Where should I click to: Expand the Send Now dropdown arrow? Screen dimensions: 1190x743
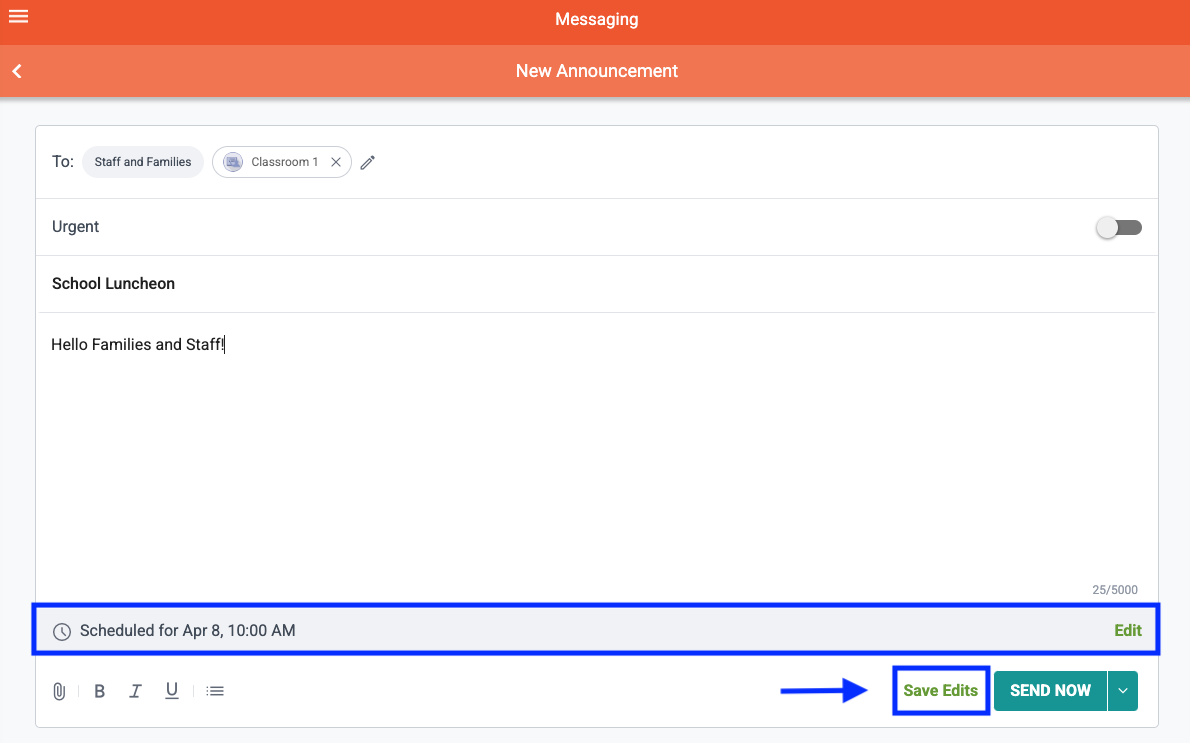click(x=1123, y=691)
